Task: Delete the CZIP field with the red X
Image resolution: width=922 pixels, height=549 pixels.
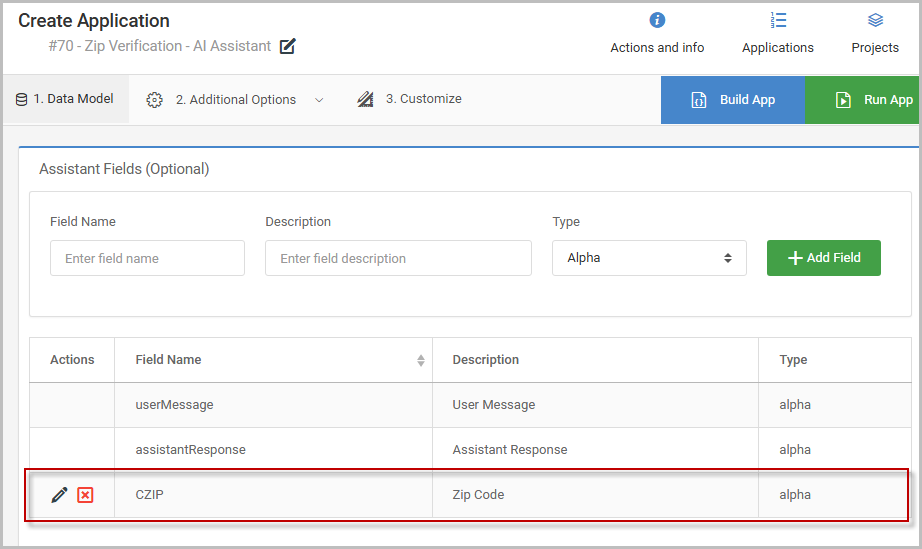Action: click(x=85, y=495)
